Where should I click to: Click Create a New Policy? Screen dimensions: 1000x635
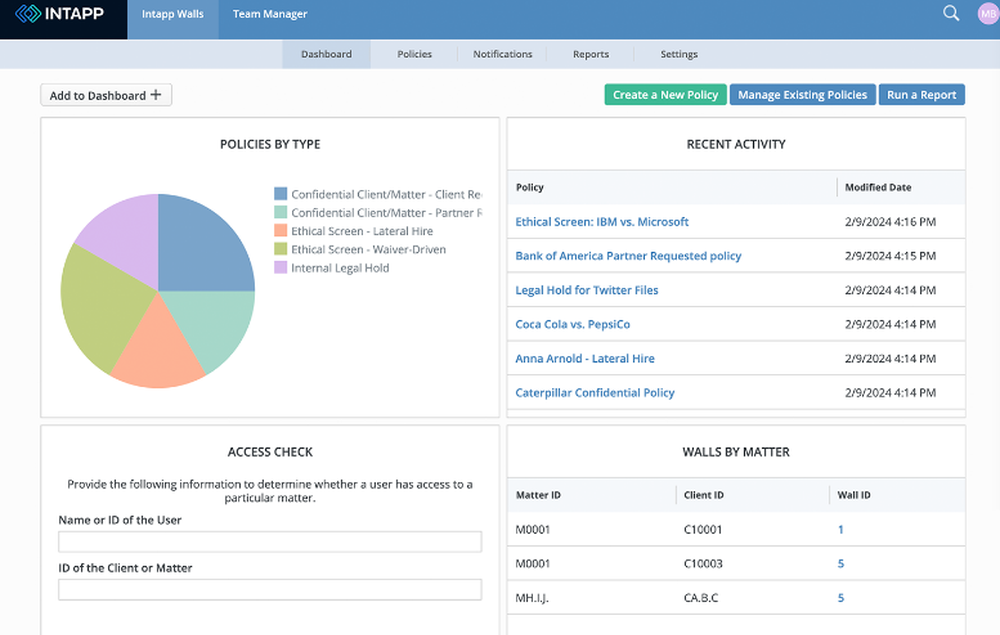pyautogui.click(x=665, y=94)
